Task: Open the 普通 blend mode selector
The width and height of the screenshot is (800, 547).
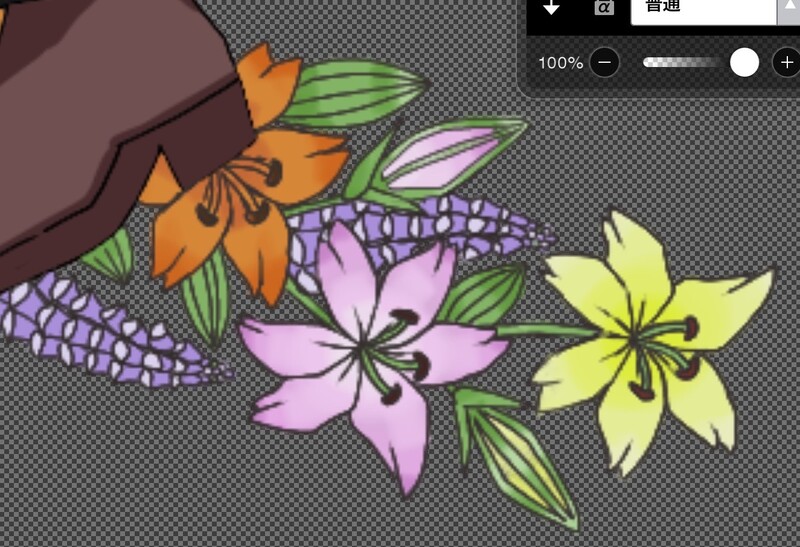Action: point(703,10)
